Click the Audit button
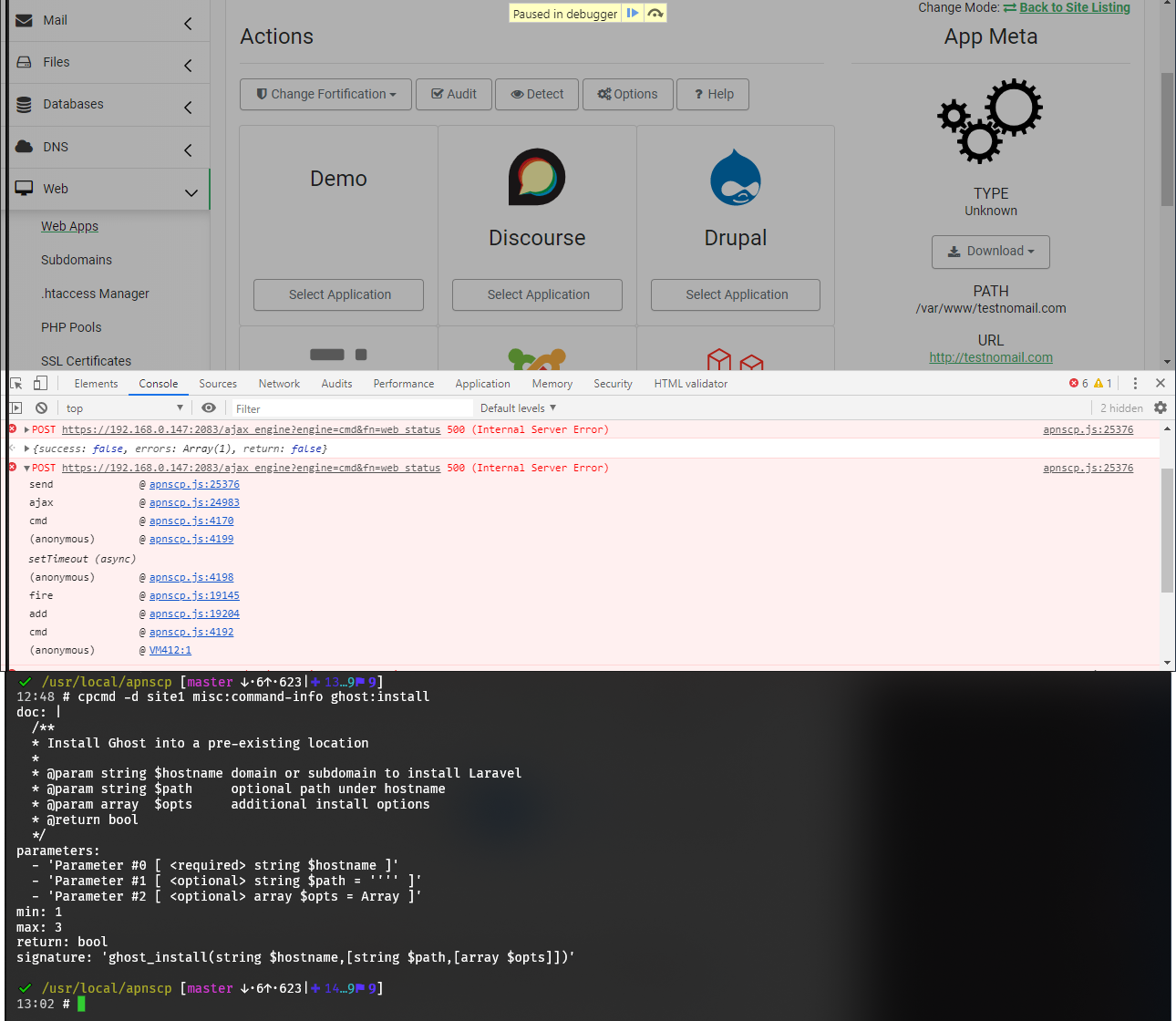 (454, 94)
